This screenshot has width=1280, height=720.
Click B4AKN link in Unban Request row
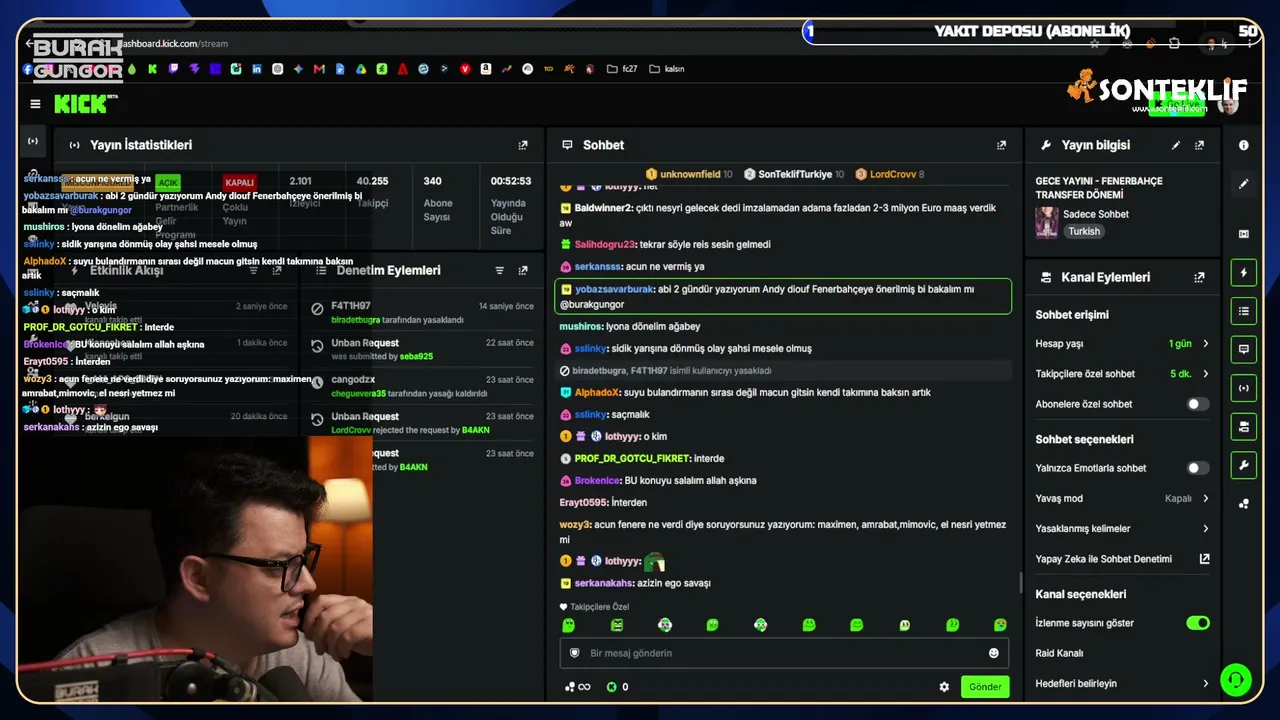click(x=475, y=430)
